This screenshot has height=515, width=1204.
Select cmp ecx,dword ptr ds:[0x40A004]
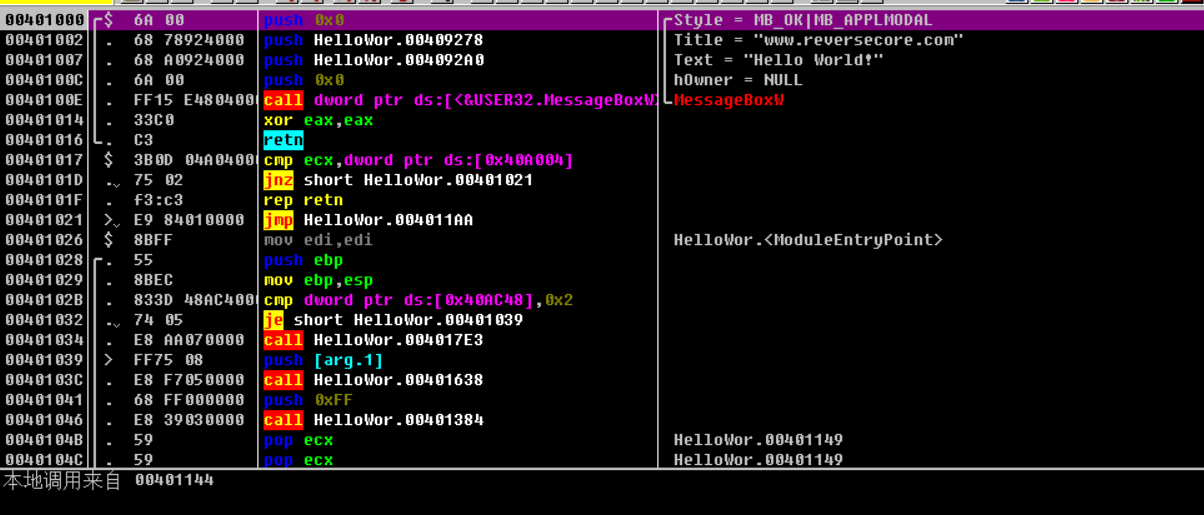pos(418,160)
